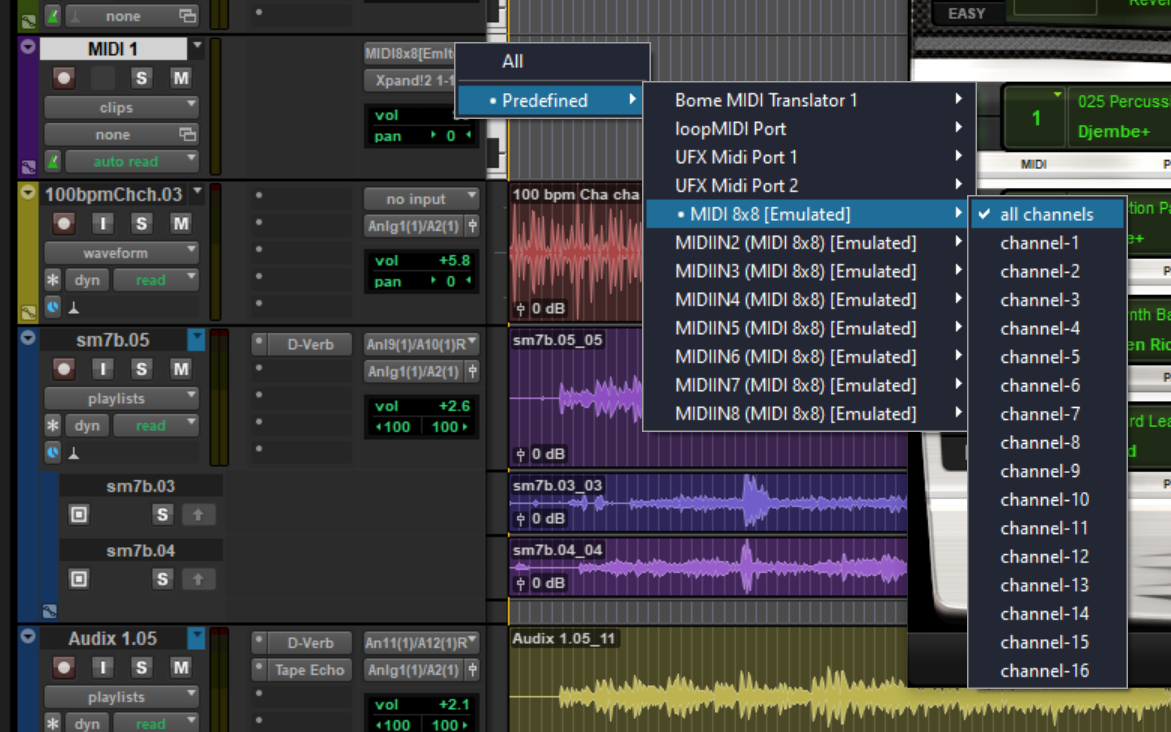The height and width of the screenshot is (732, 1171).
Task: Promote the sm7b.03 playlist with the up arrow
Action: pos(198,515)
